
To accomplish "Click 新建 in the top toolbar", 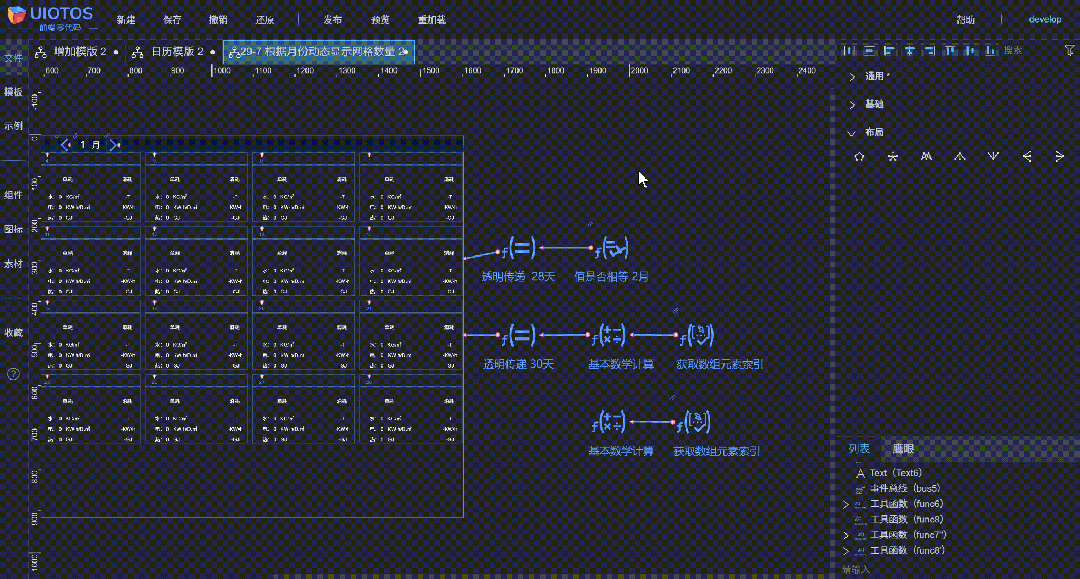I will tap(126, 20).
